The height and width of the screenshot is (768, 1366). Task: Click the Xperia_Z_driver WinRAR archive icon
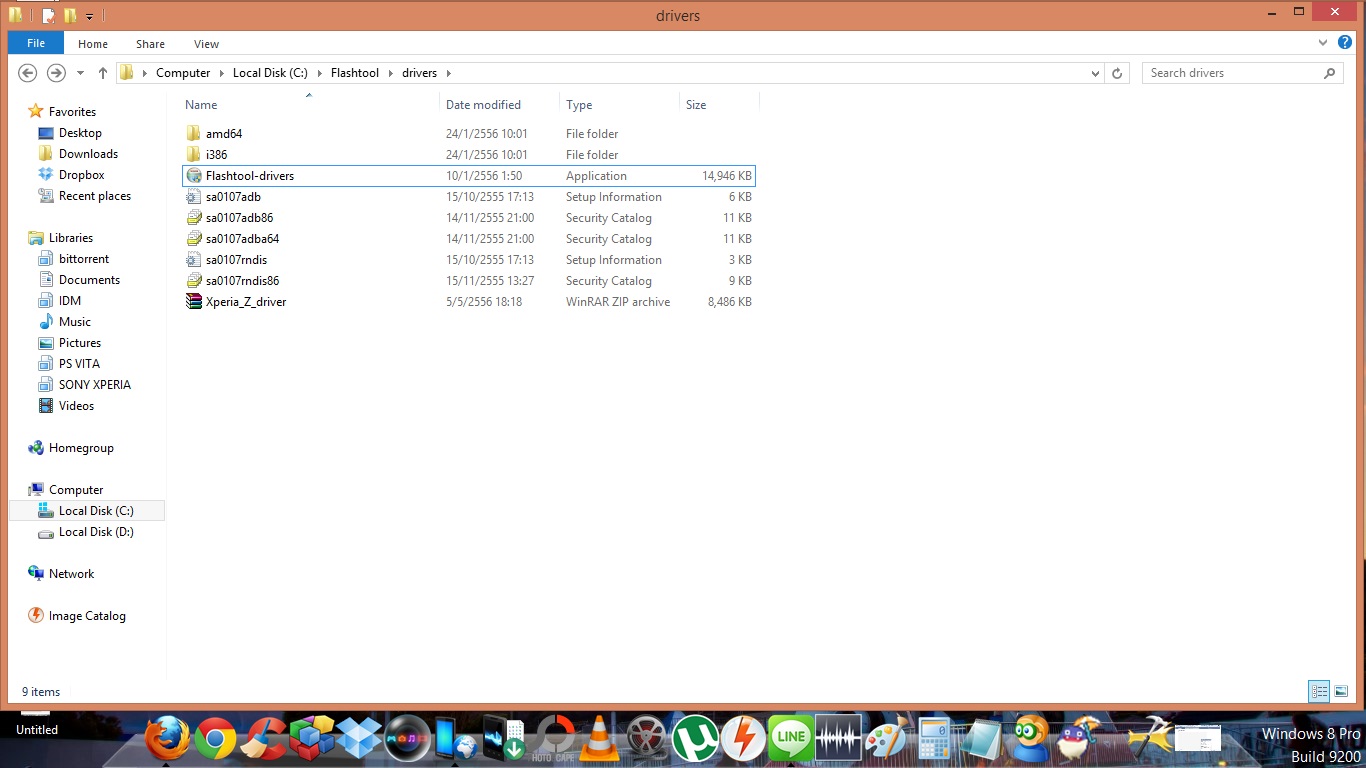coord(194,302)
